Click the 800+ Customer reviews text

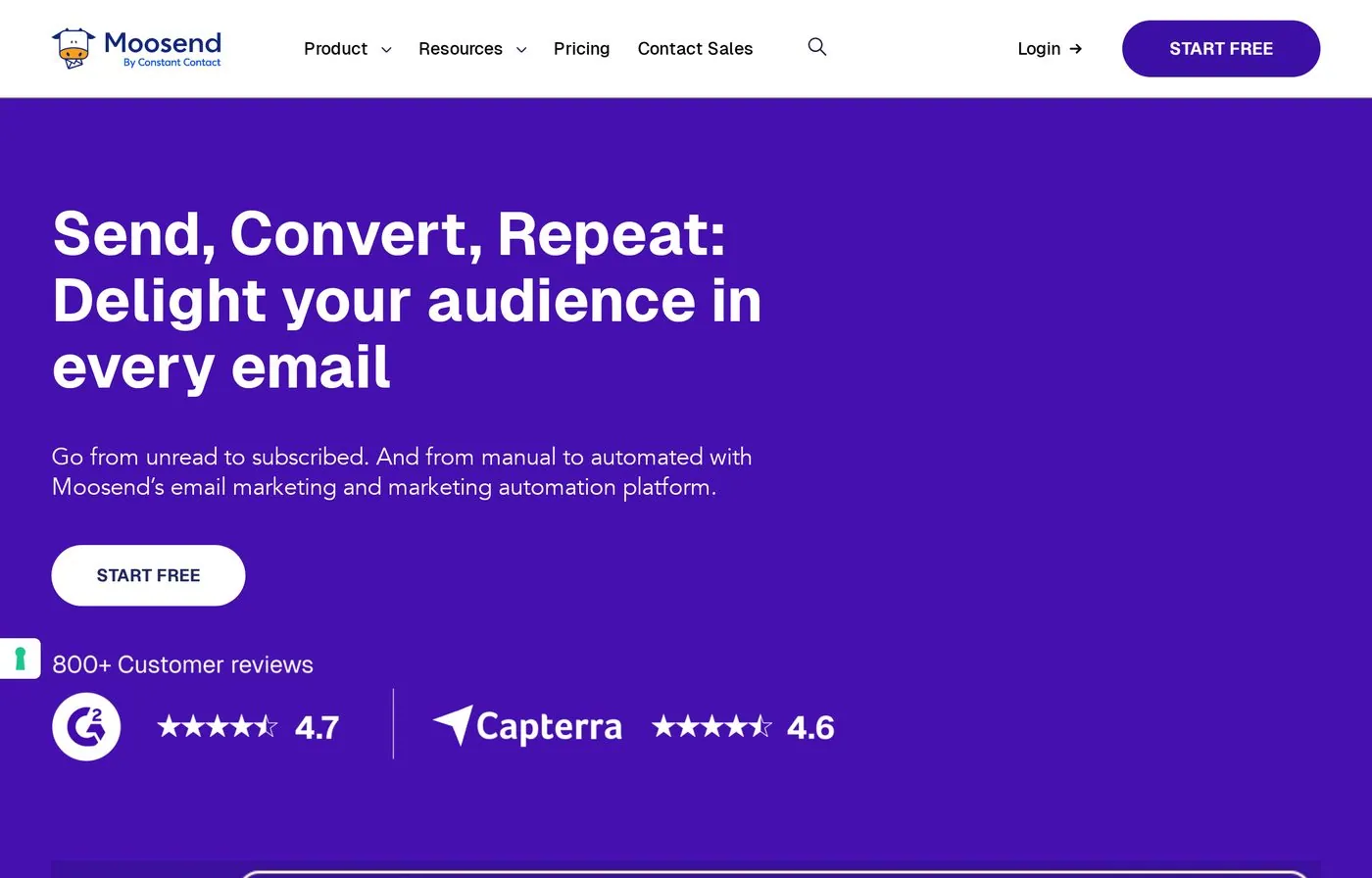(182, 664)
